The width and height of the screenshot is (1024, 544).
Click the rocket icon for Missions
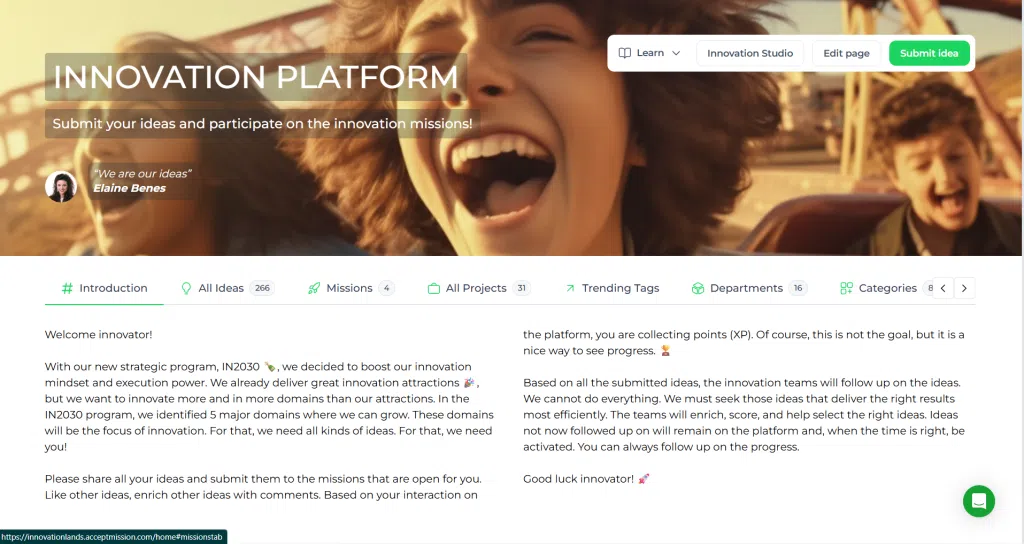tap(314, 288)
